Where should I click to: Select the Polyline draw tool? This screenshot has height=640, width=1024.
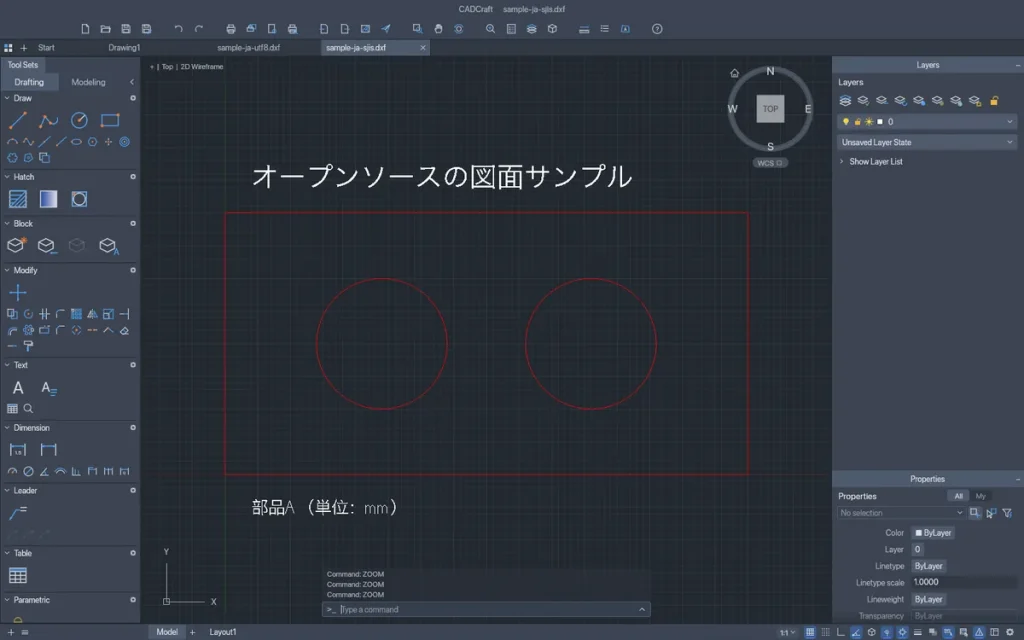[x=48, y=120]
